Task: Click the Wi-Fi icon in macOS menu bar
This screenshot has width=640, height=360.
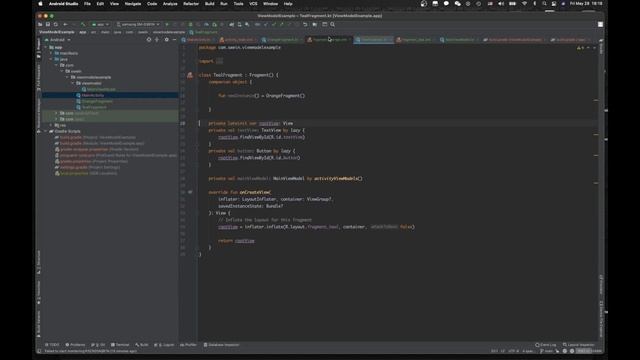Action: coord(524,4)
